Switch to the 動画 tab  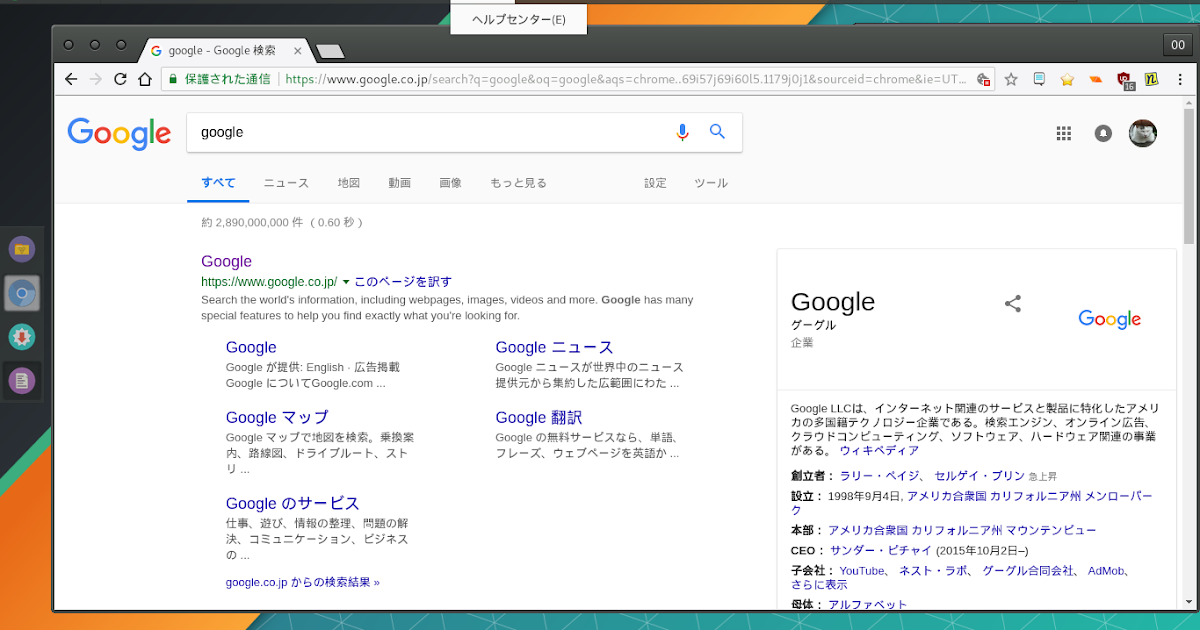400,183
